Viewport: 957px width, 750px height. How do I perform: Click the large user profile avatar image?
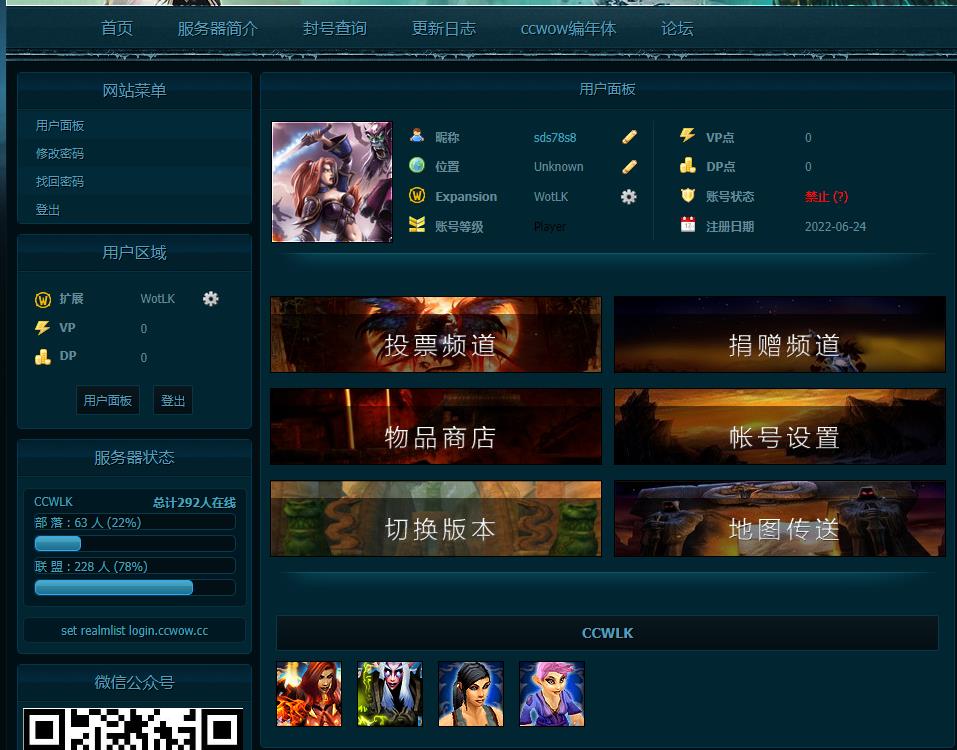(332, 182)
